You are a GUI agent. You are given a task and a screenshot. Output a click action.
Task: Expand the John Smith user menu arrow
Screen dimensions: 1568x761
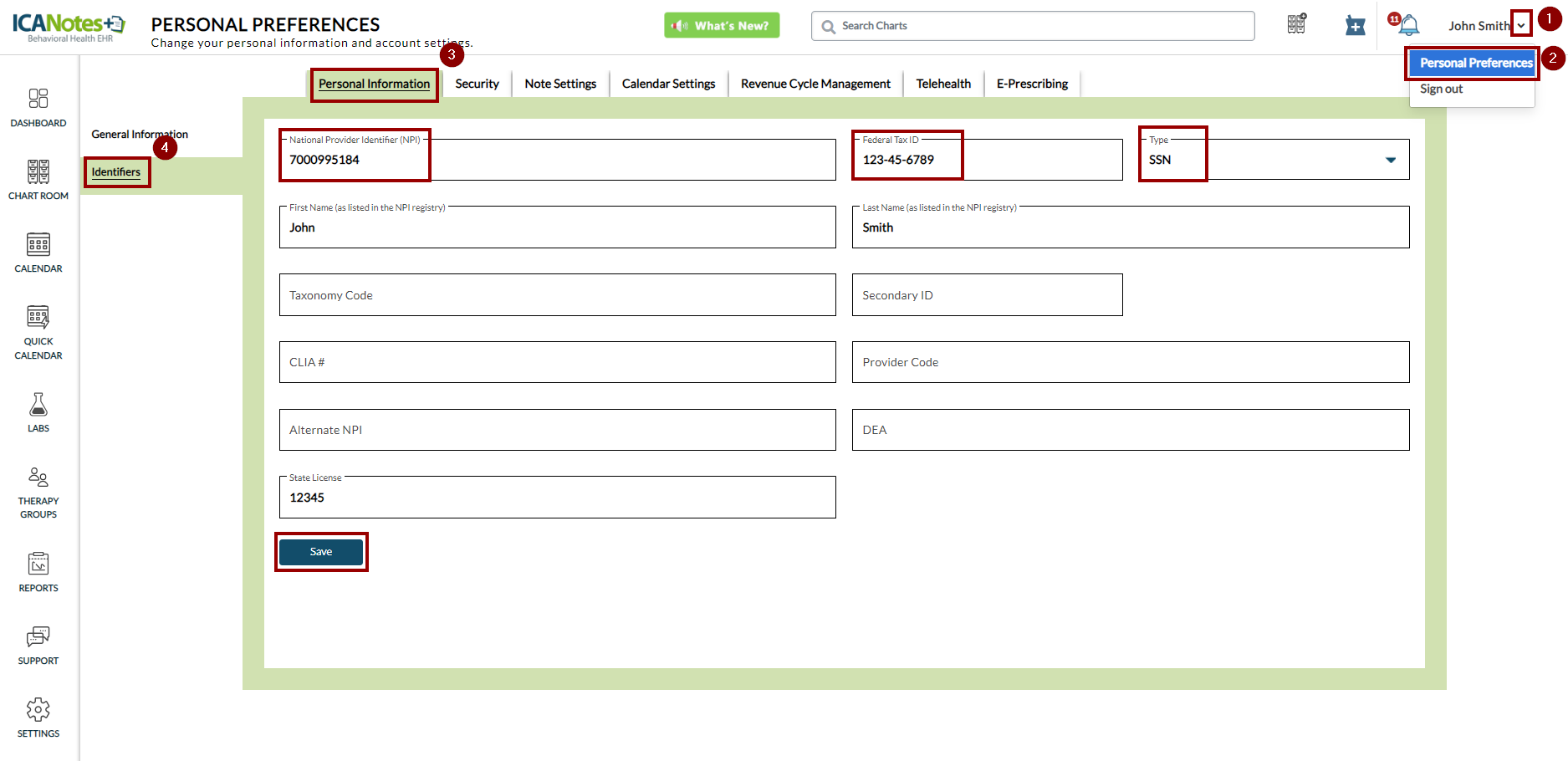point(1521,25)
